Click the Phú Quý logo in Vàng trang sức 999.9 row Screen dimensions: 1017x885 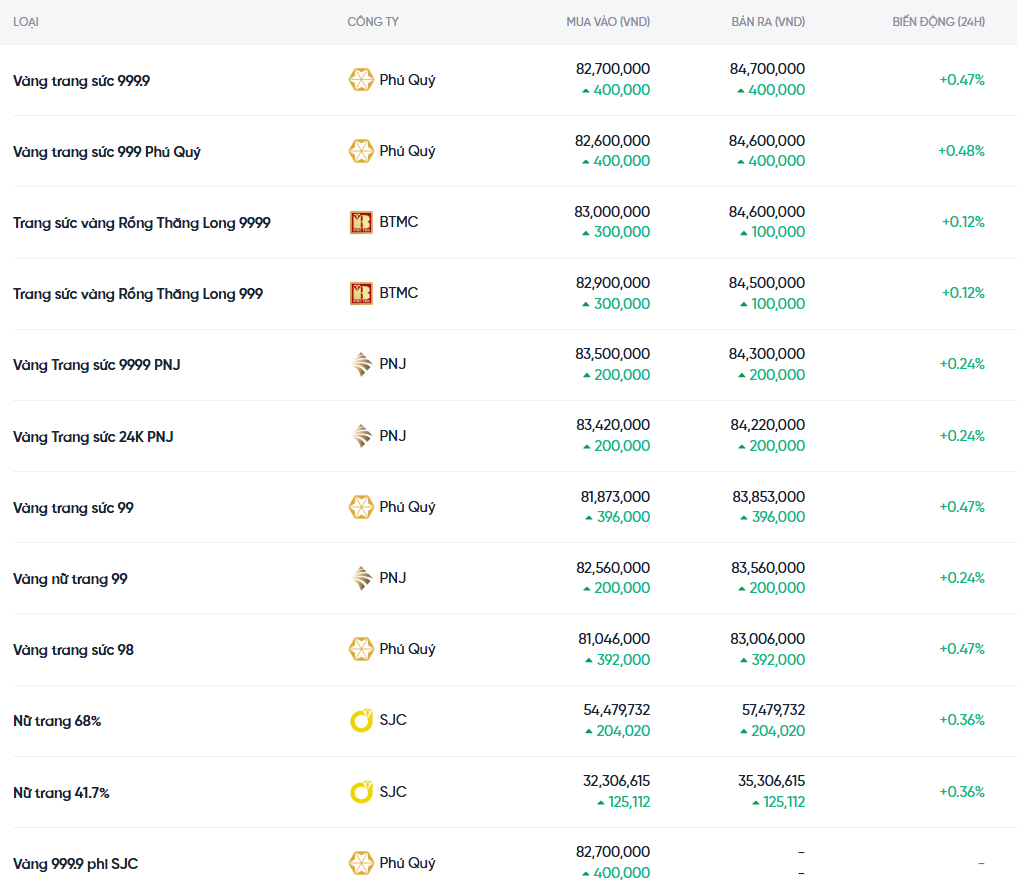pos(361,80)
